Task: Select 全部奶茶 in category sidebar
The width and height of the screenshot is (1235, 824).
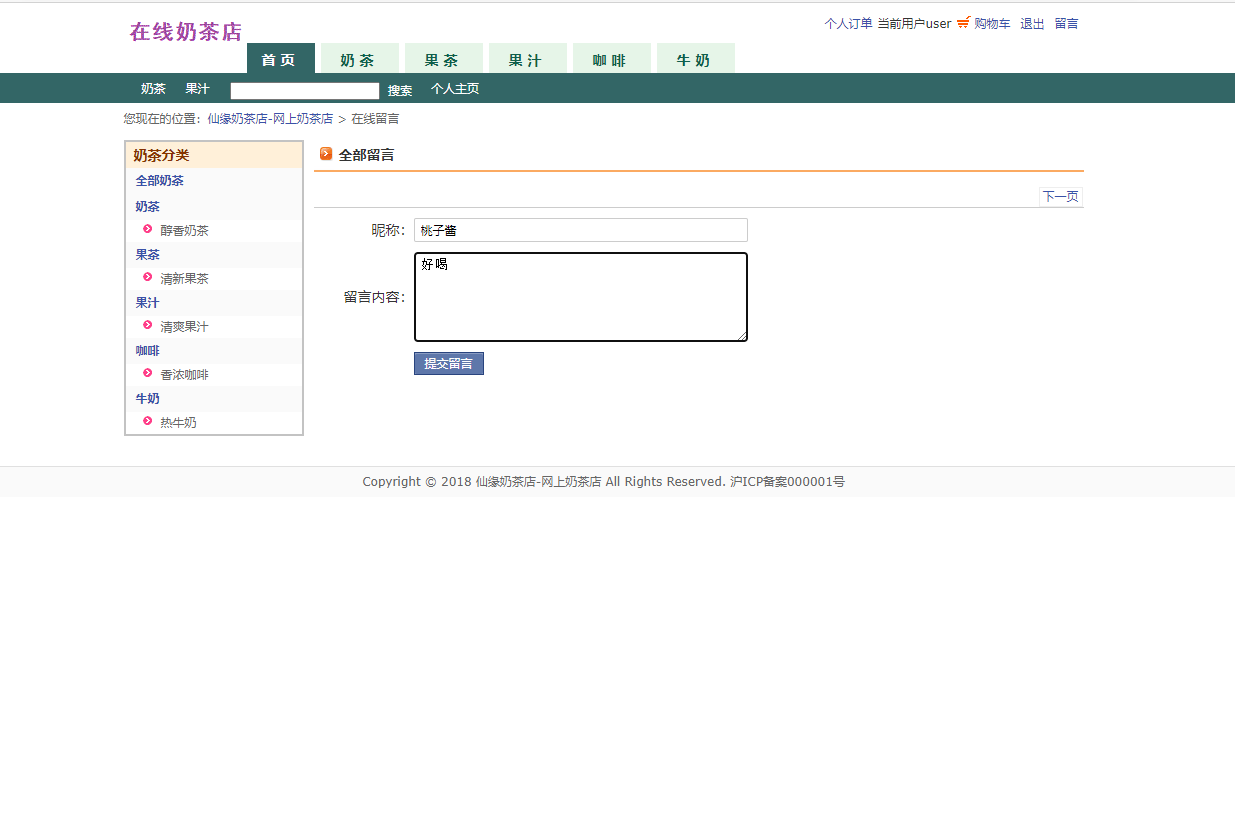Action: pyautogui.click(x=158, y=180)
